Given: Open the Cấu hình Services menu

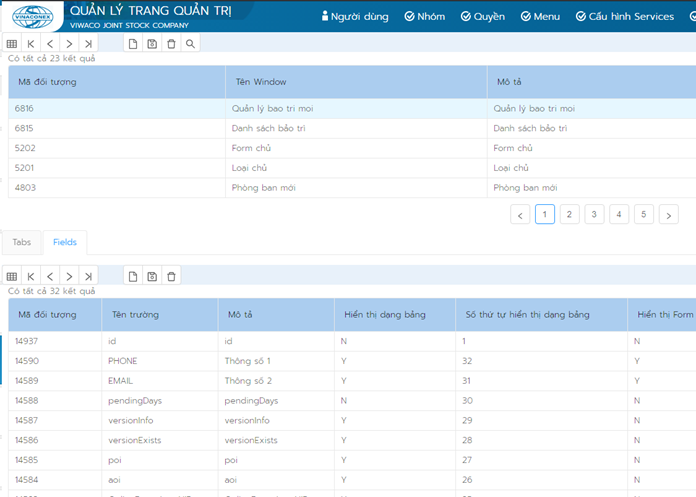Looking at the screenshot, I should [624, 16].
